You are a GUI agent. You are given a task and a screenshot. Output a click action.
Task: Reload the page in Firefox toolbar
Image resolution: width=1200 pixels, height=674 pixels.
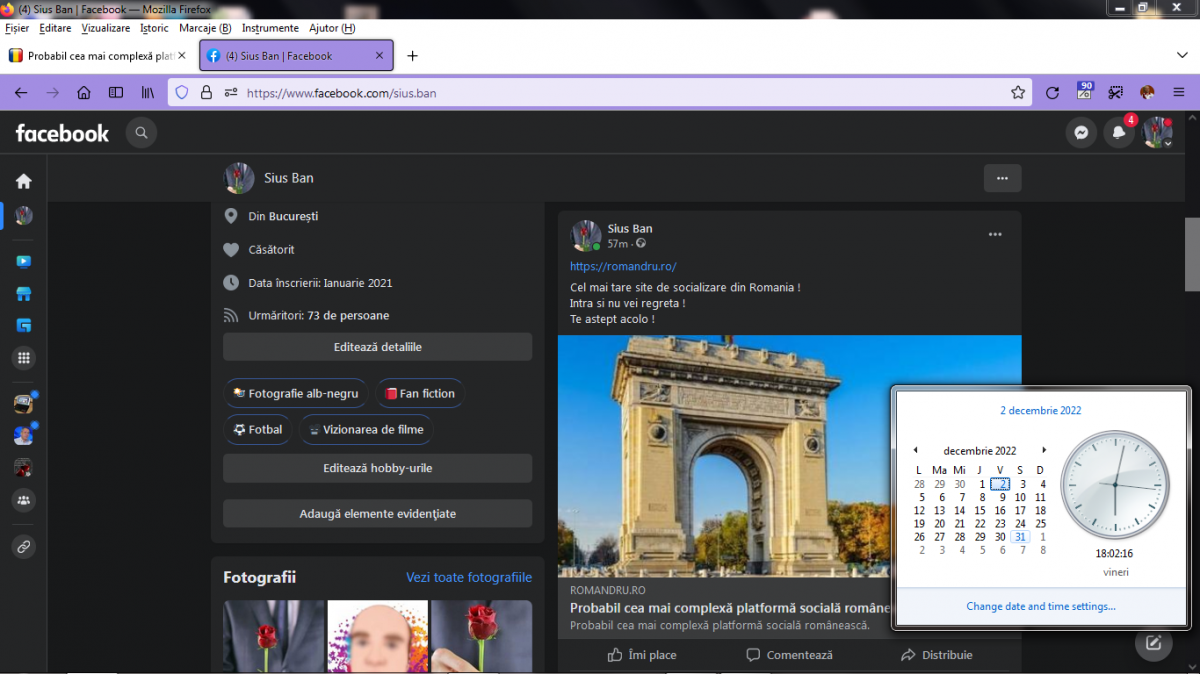click(1052, 93)
